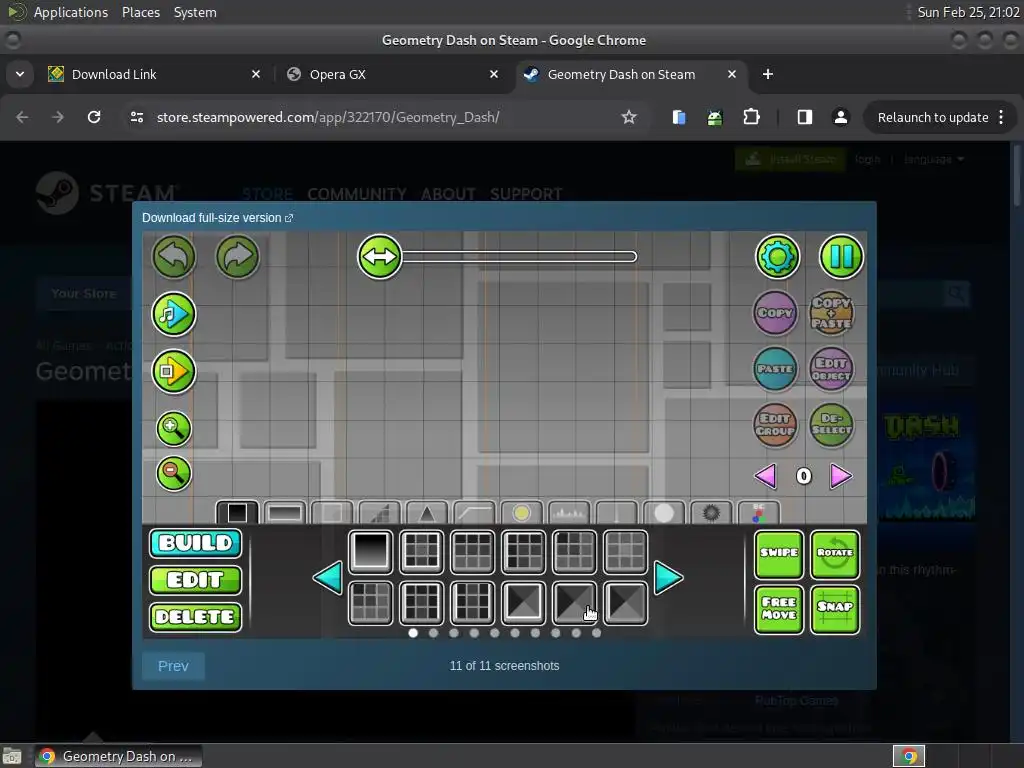Expand the tab search dropdown chevron

pos(20,74)
